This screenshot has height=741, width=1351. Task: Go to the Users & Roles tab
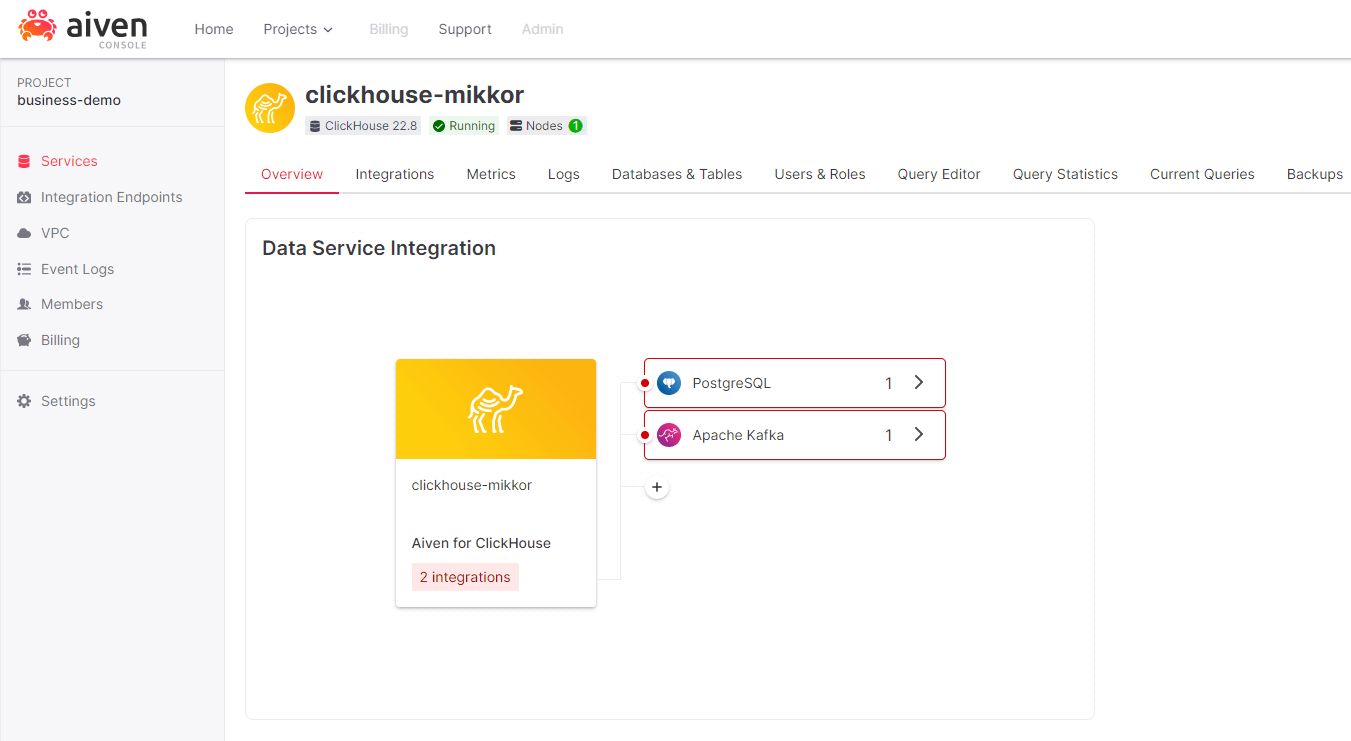tap(820, 174)
